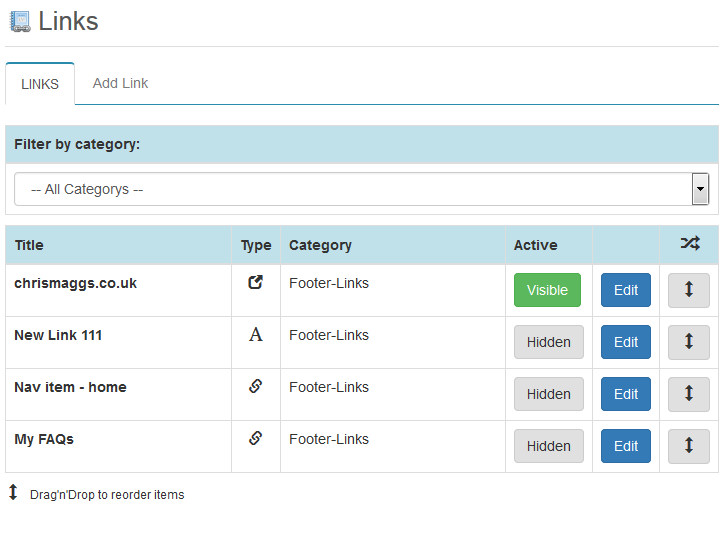The height and width of the screenshot is (560, 728).
Task: Toggle the Hidden status for New Link 111
Action: (549, 342)
